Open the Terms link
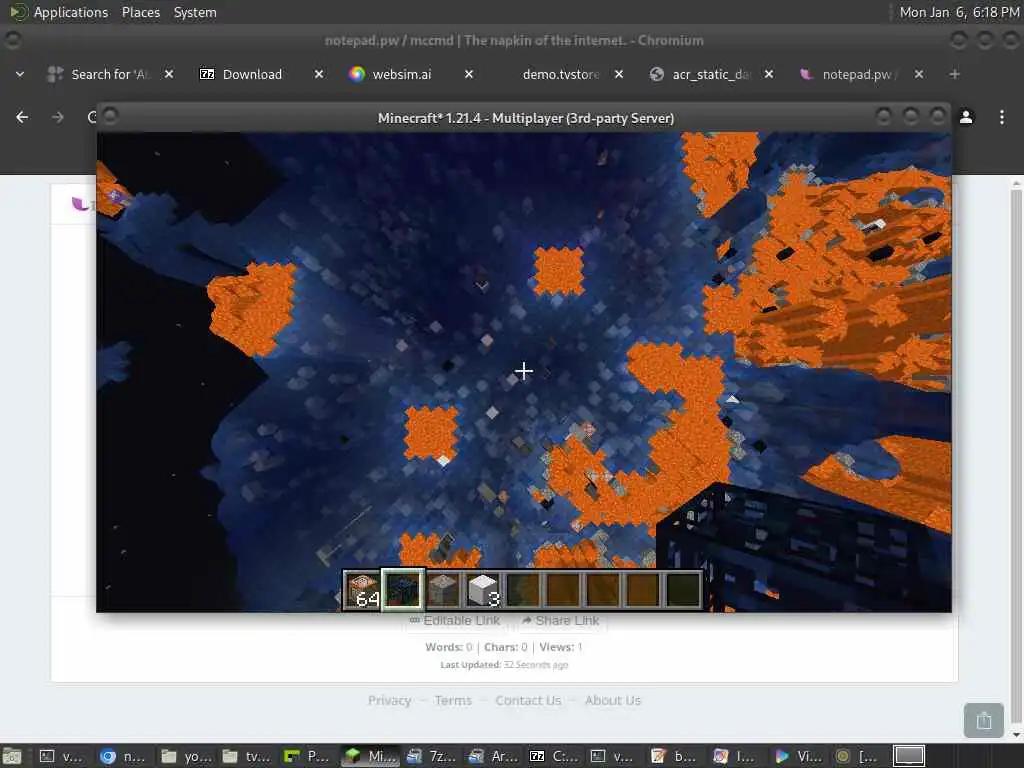This screenshot has height=768, width=1024. (453, 700)
